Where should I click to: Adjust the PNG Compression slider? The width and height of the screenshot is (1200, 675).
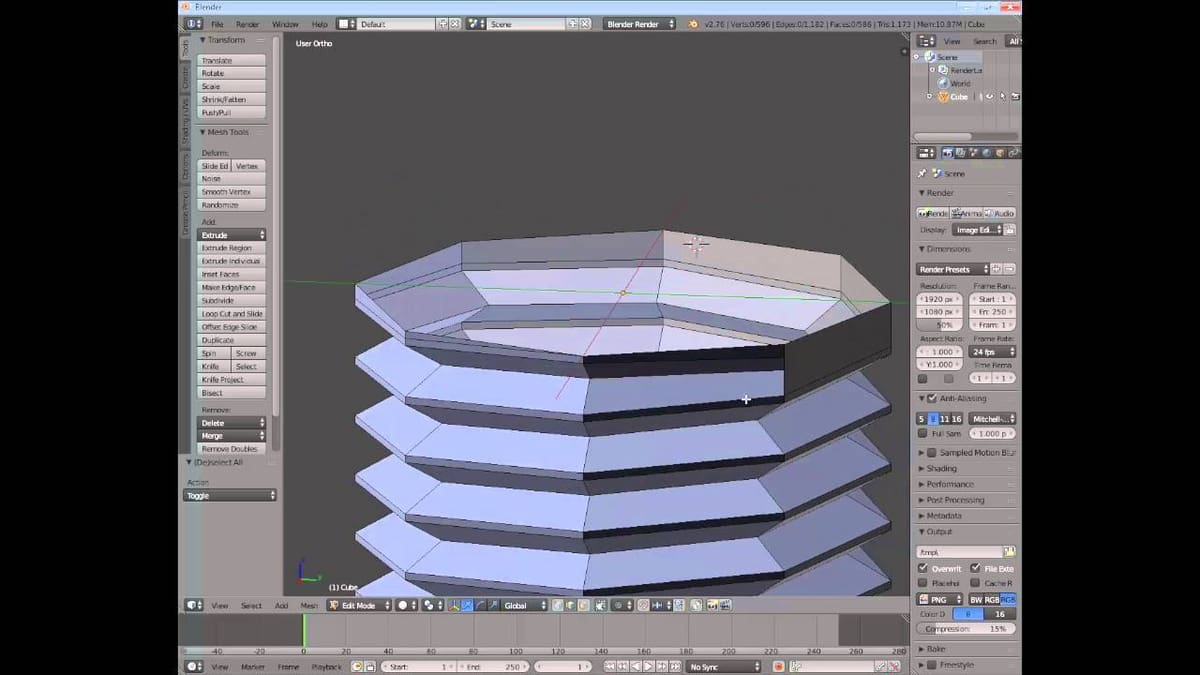[966, 629]
